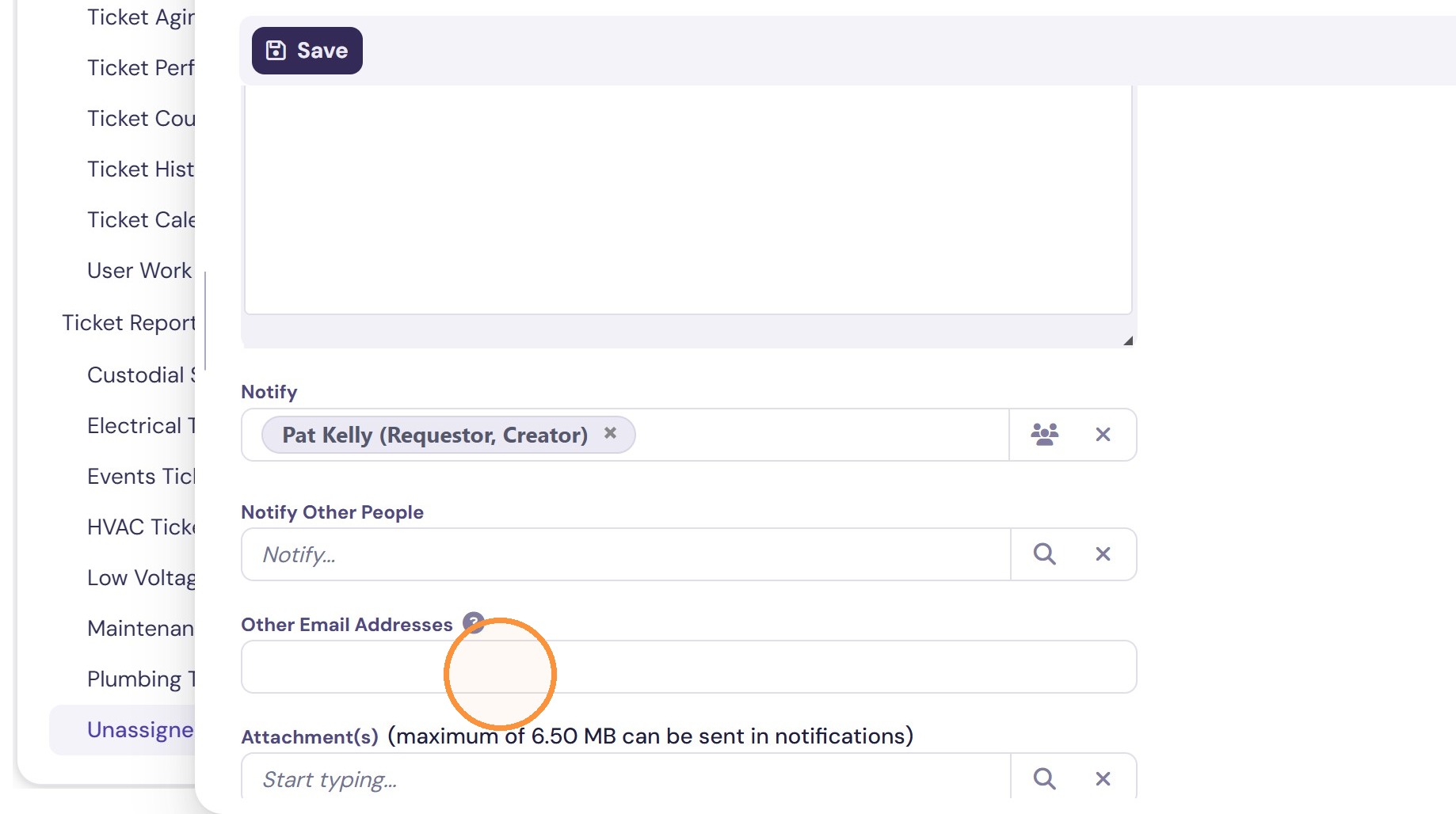Open help icon next to Other Email Addresses
1456x814 pixels.
pos(473,623)
